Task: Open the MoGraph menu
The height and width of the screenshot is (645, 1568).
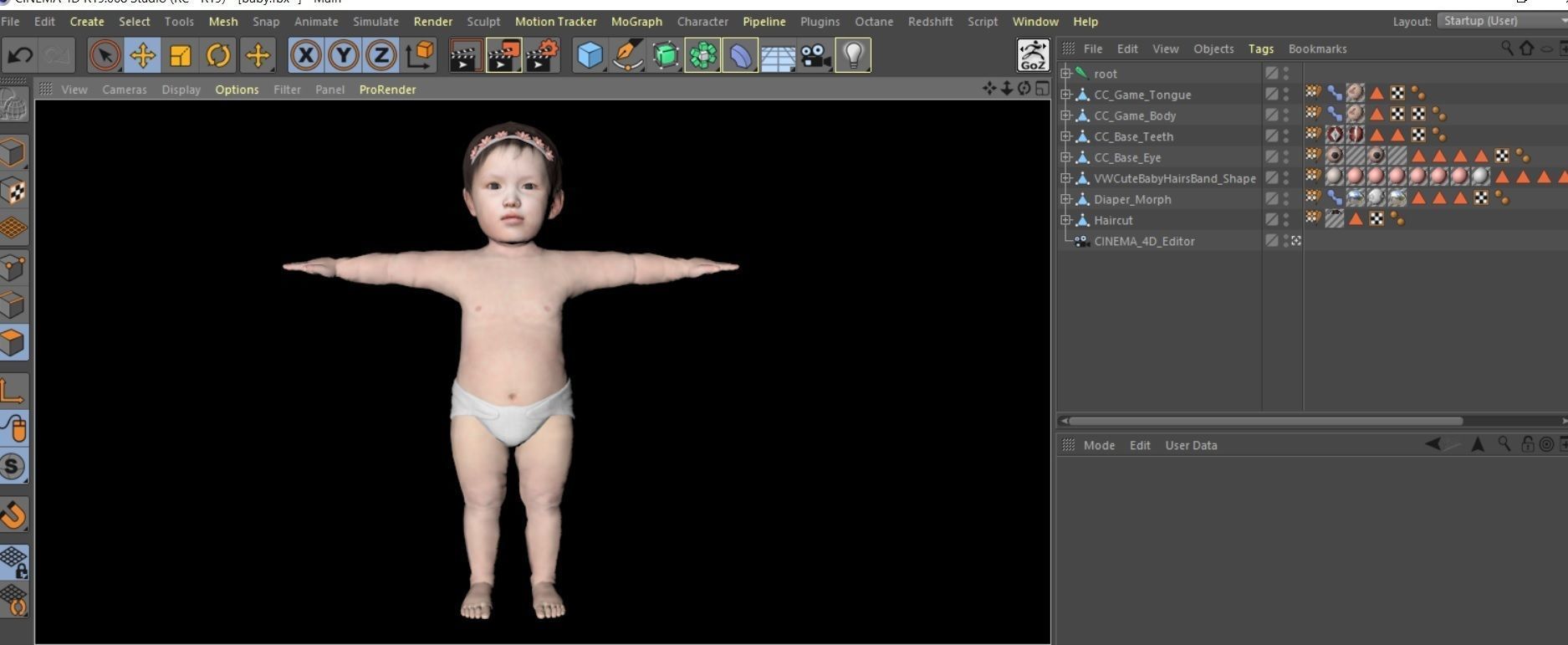Action: tap(636, 22)
